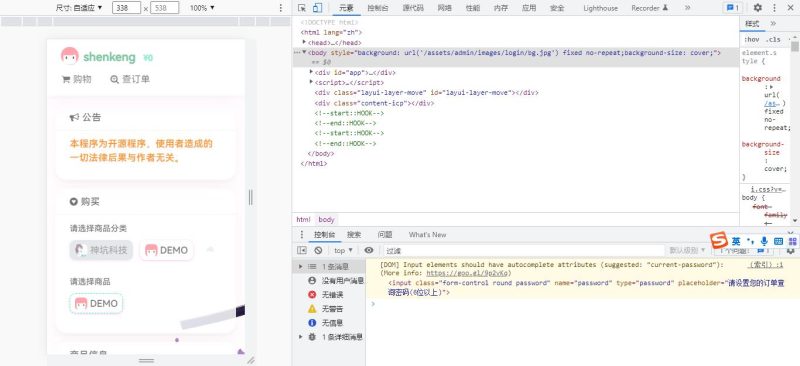
Task: Open the goo.gl link in console message
Action: point(468,273)
